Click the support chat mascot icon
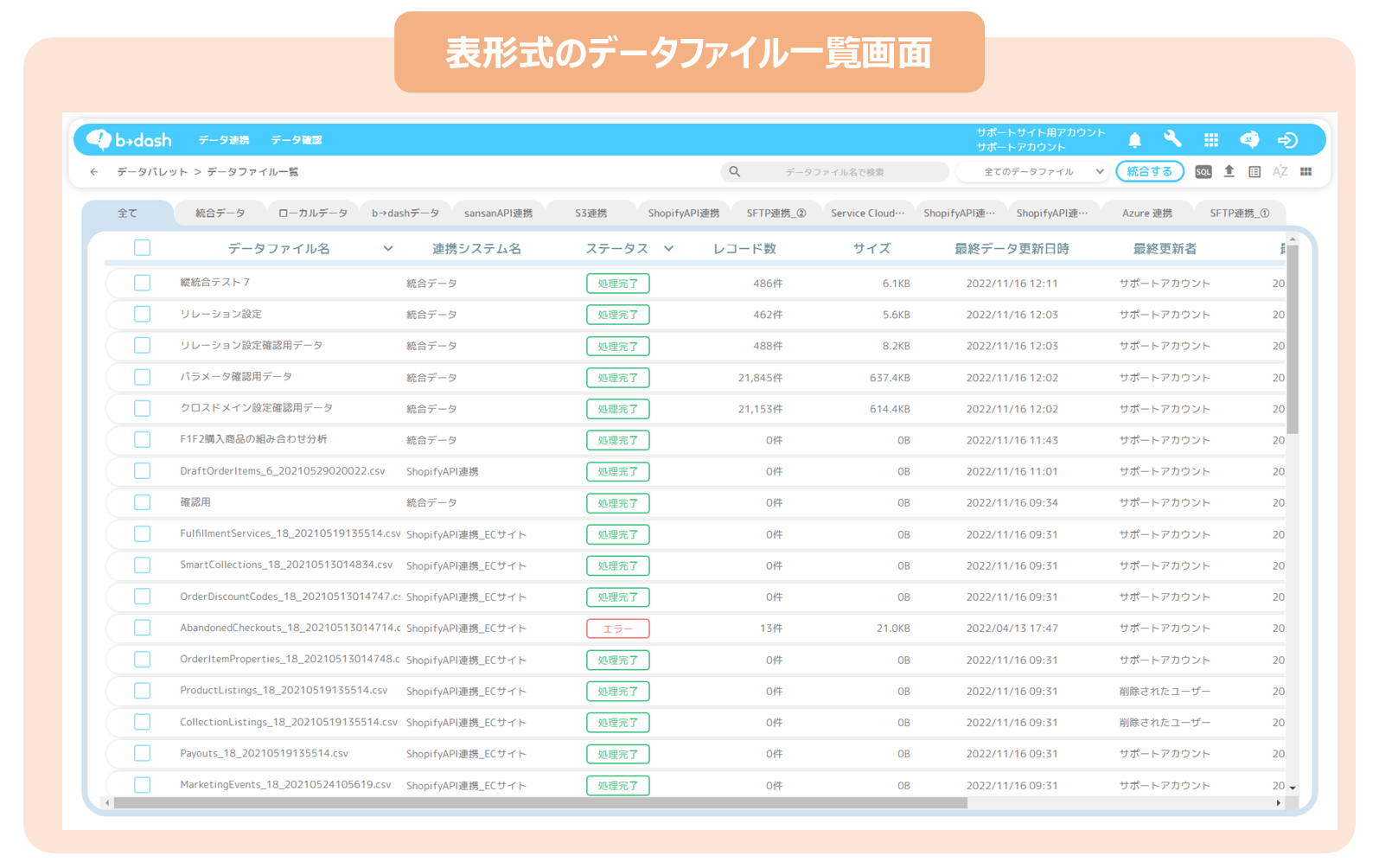Image resolution: width=1379 pixels, height=868 pixels. coord(1248,140)
